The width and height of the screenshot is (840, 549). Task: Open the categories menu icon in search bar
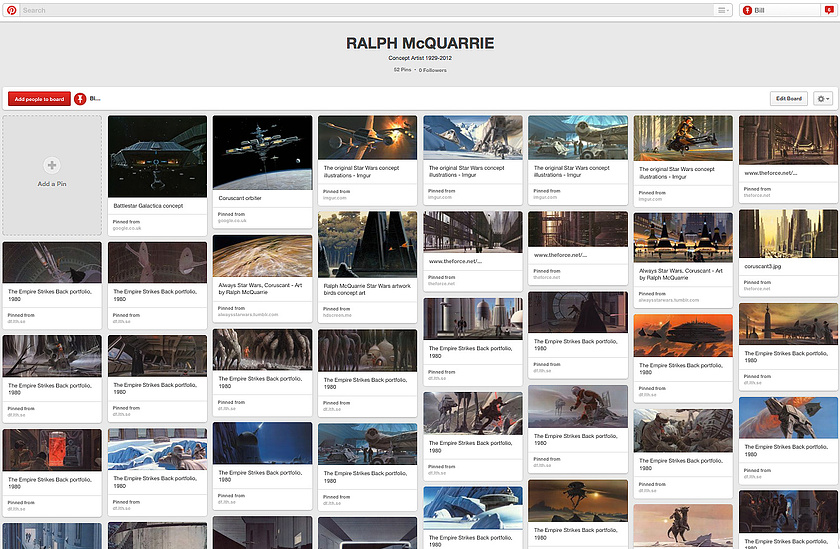[723, 10]
